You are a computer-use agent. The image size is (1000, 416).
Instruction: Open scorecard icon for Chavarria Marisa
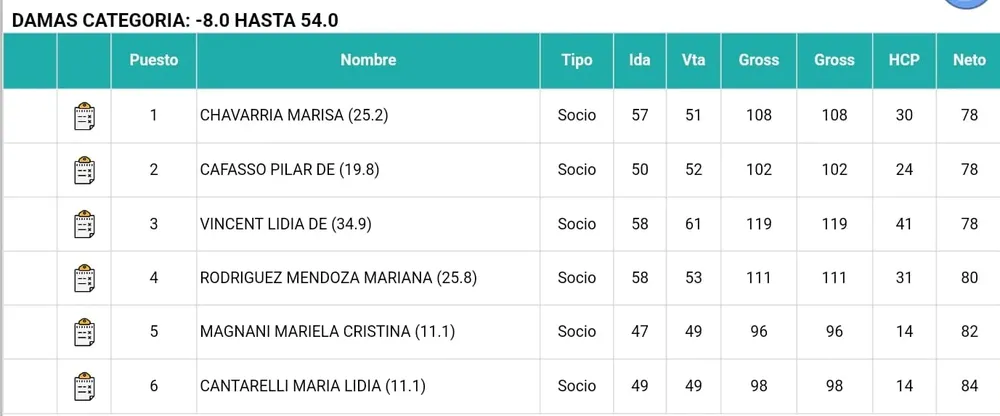[85, 116]
